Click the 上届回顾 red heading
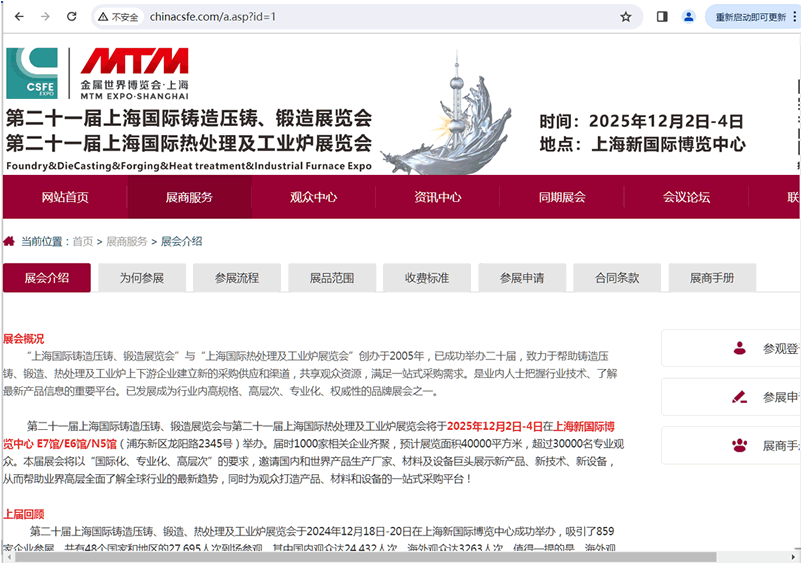This screenshot has width=801, height=563. point(23,514)
